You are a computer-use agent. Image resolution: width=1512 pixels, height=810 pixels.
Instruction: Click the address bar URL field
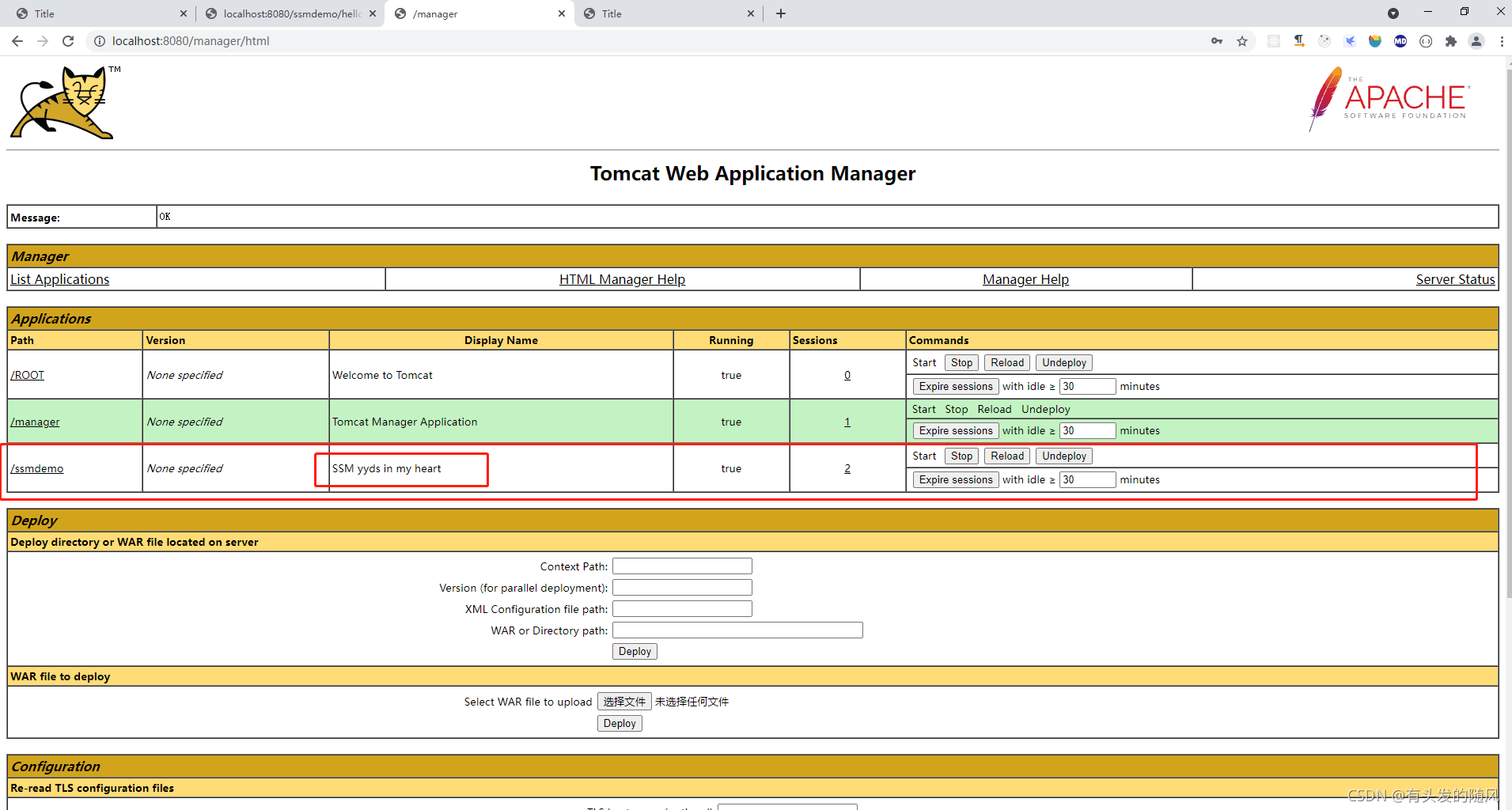[x=649, y=41]
